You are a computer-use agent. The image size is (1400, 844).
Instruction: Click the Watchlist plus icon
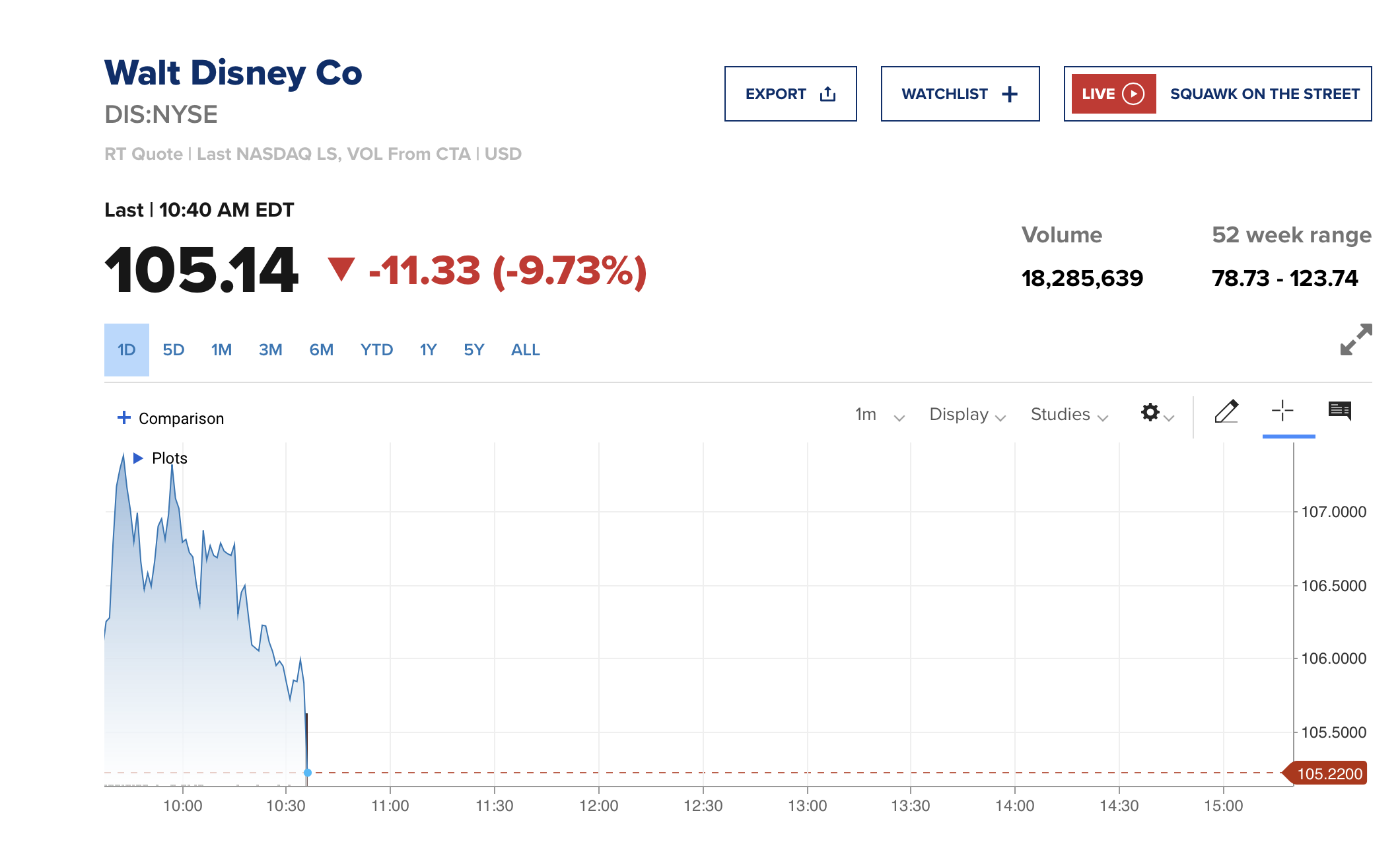tap(1010, 94)
